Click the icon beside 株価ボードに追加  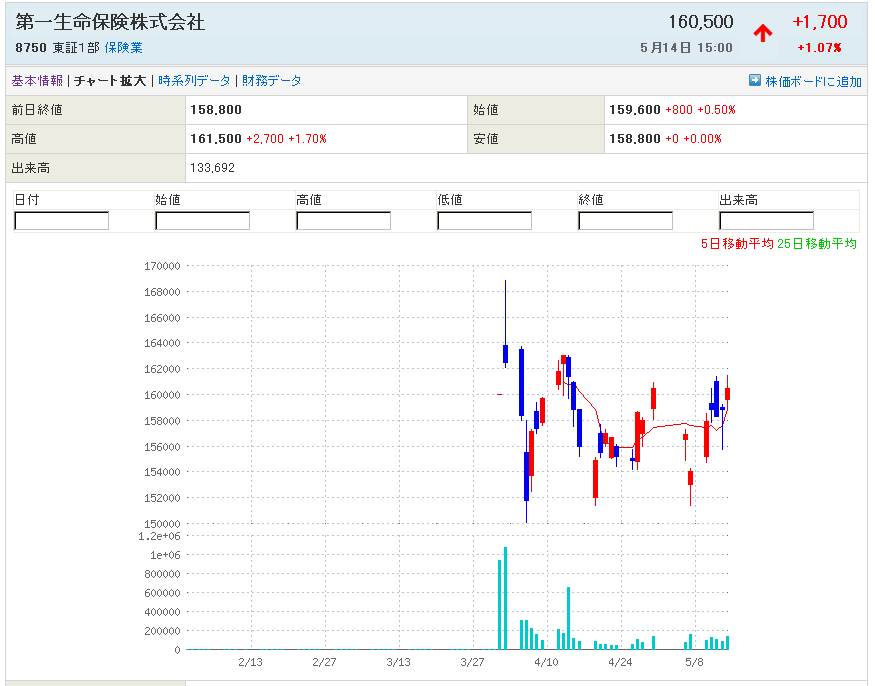pos(755,81)
